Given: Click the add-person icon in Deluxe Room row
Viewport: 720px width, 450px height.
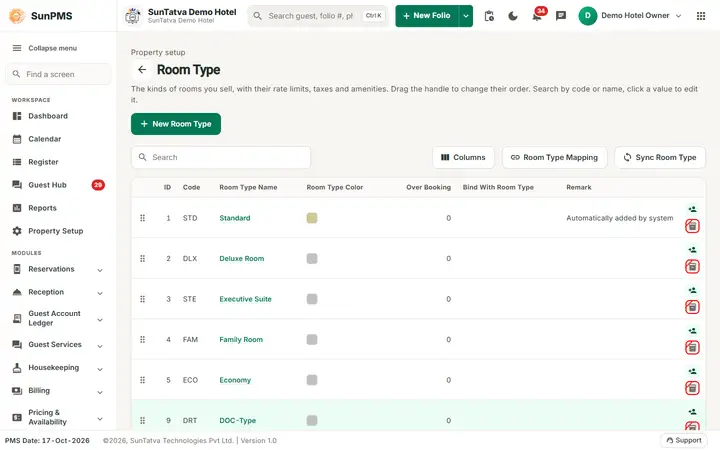Looking at the screenshot, I should (692, 250).
